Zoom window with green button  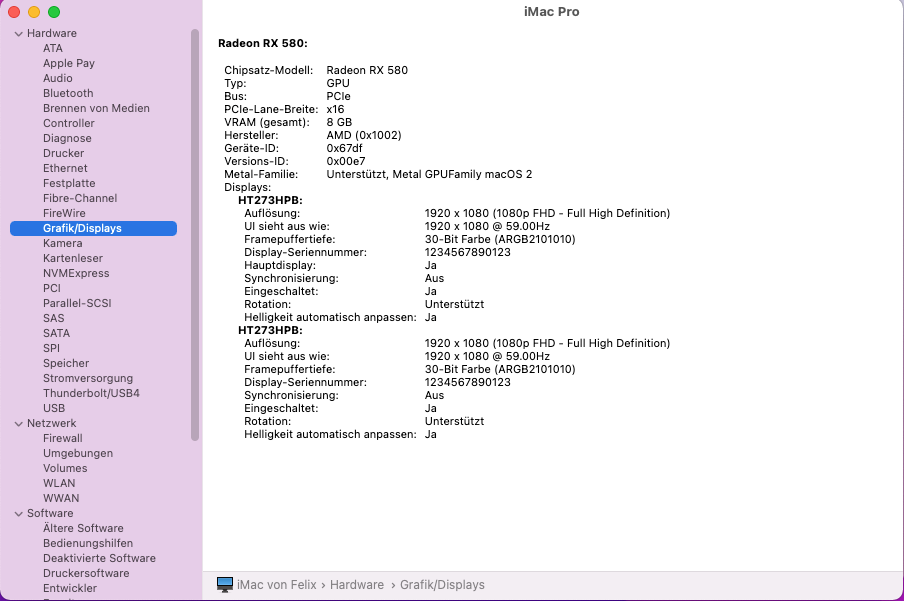click(54, 12)
